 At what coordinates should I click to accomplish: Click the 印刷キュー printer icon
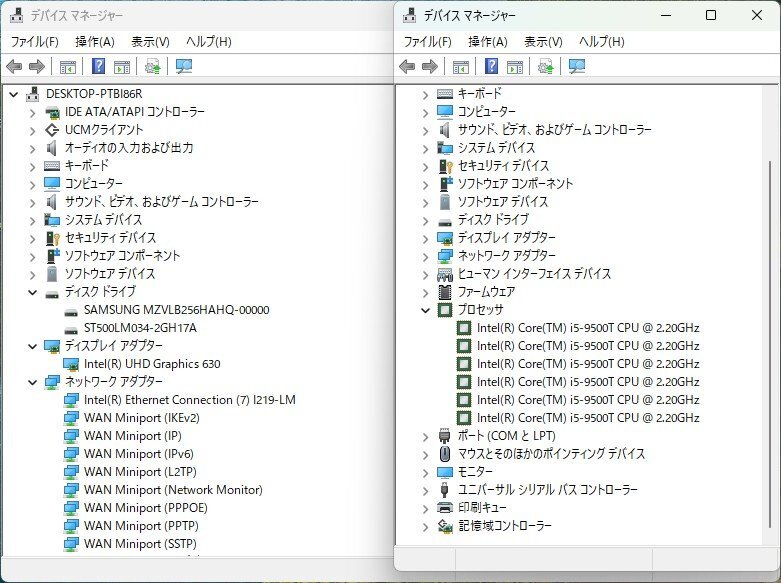click(x=446, y=508)
